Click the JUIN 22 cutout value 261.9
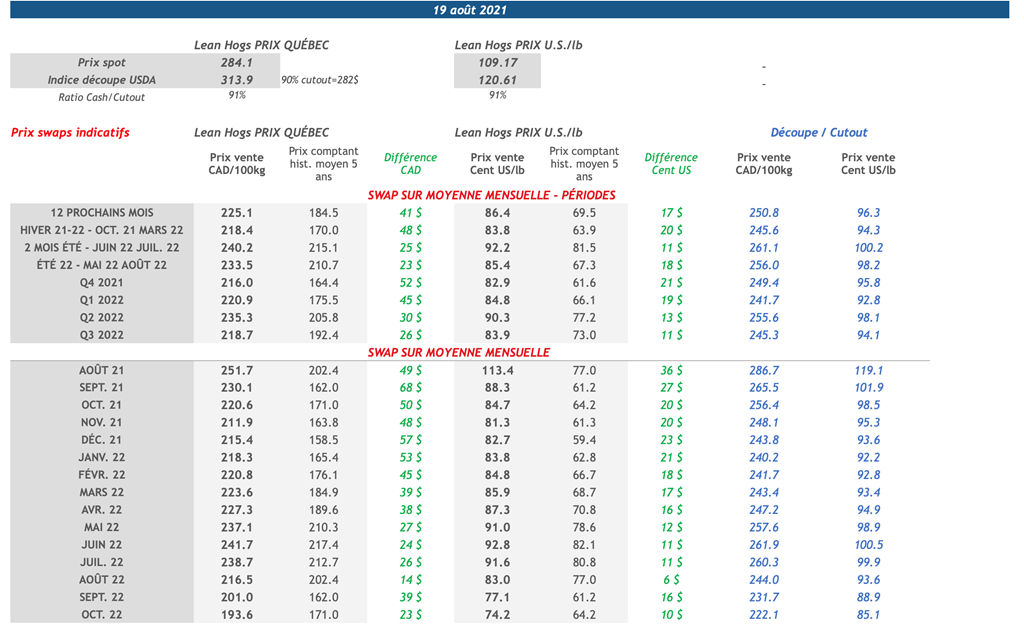This screenshot has width=1024, height=626. click(x=764, y=545)
